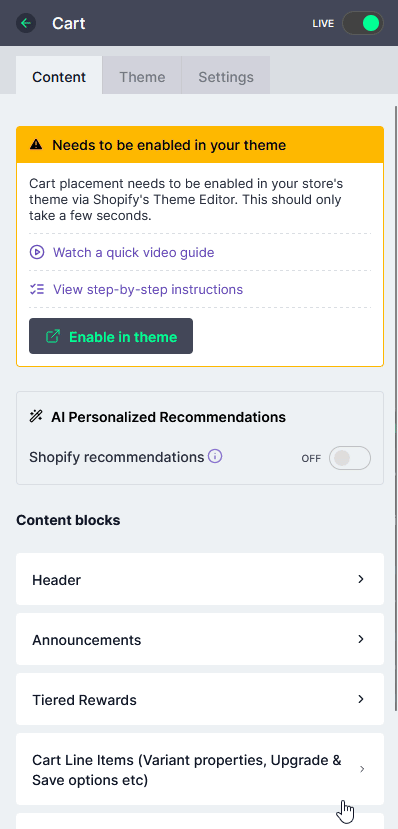Enable the Shopify recommendations toggle

click(x=350, y=458)
